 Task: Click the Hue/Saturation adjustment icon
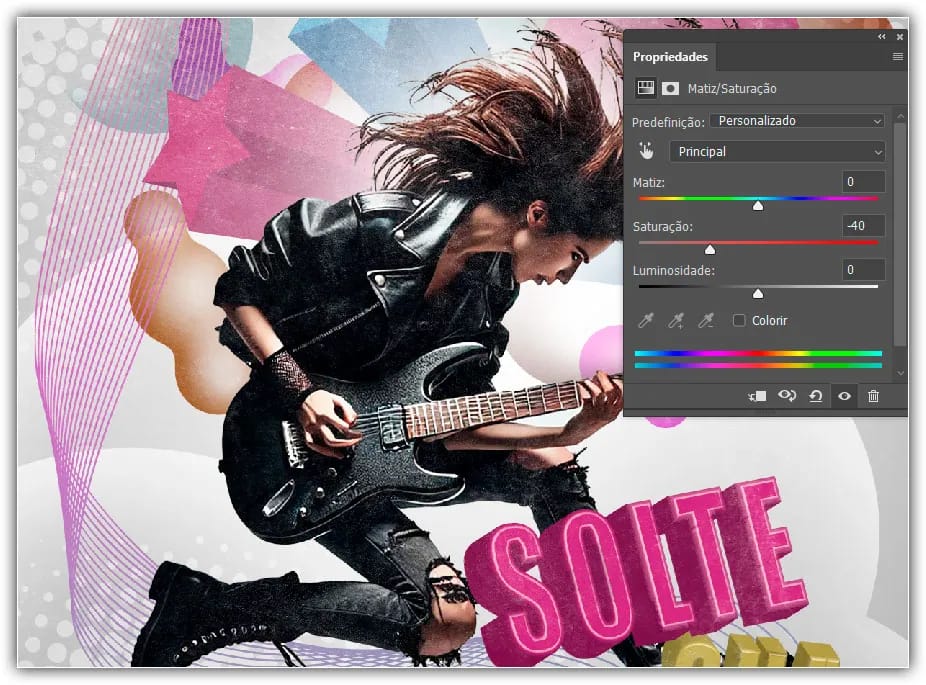tap(645, 89)
